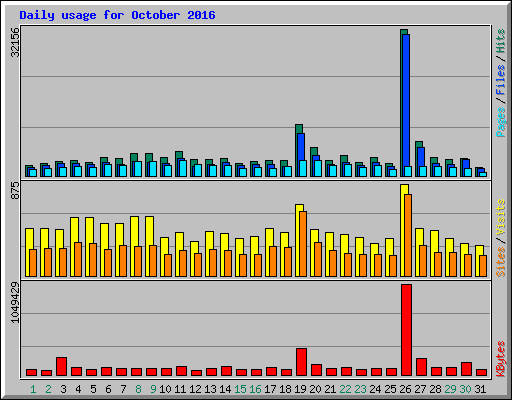This screenshot has width=512, height=400.
Task: Click the "Visits" legend label
Action: [x=501, y=218]
